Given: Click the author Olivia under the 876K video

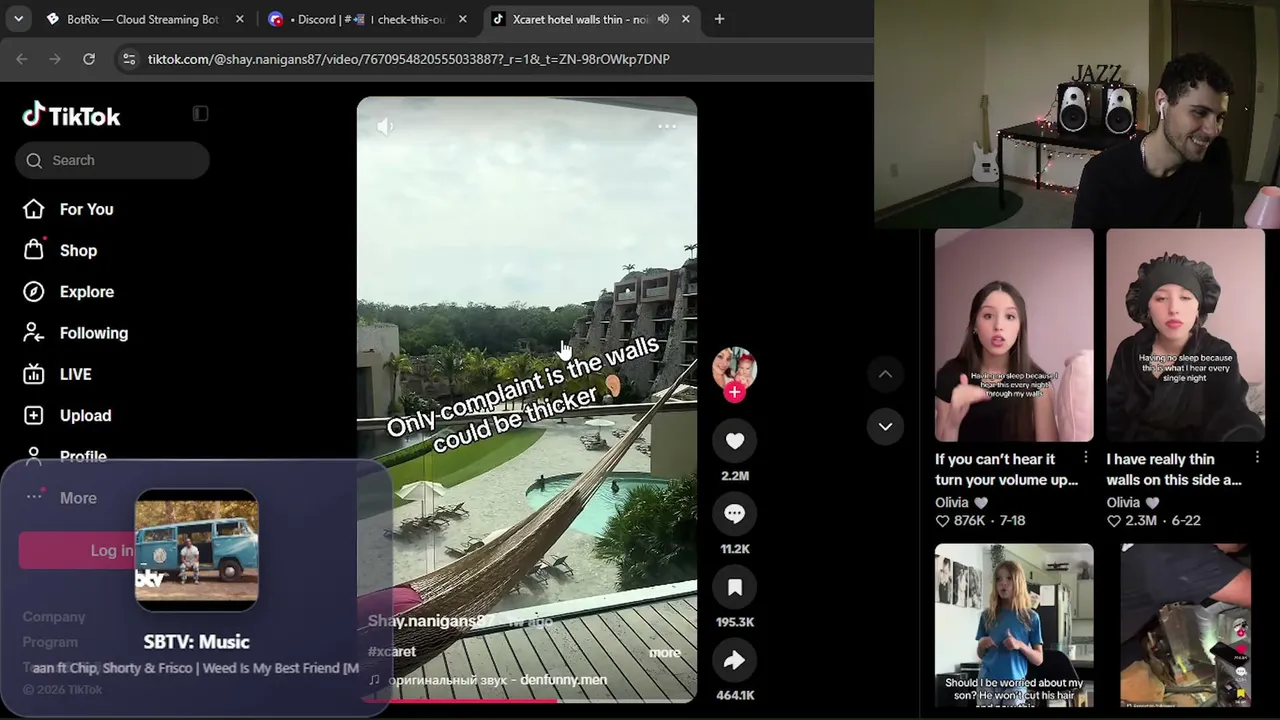Looking at the screenshot, I should pos(952,502).
